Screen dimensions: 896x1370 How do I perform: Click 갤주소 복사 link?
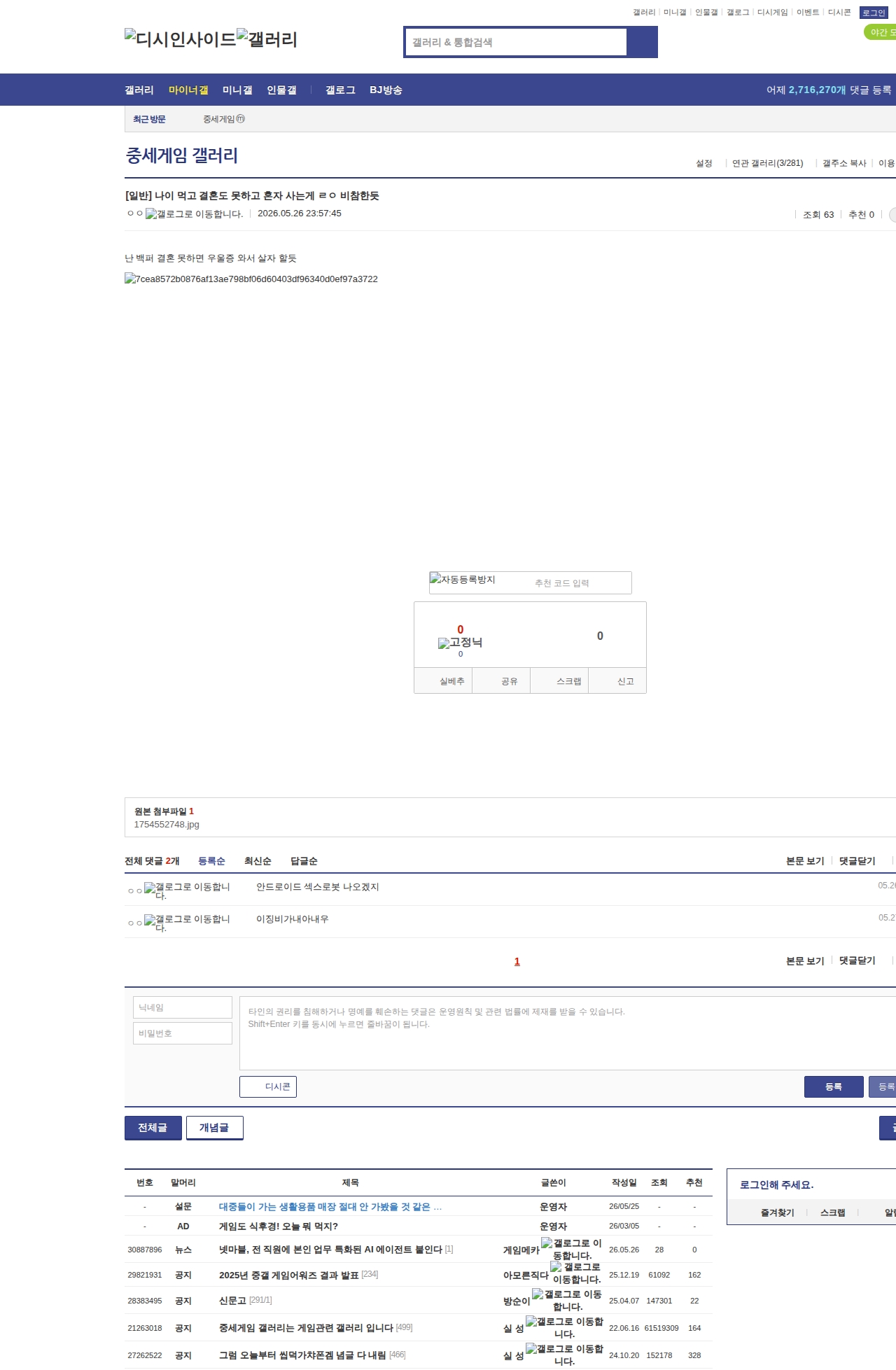pyautogui.click(x=844, y=163)
